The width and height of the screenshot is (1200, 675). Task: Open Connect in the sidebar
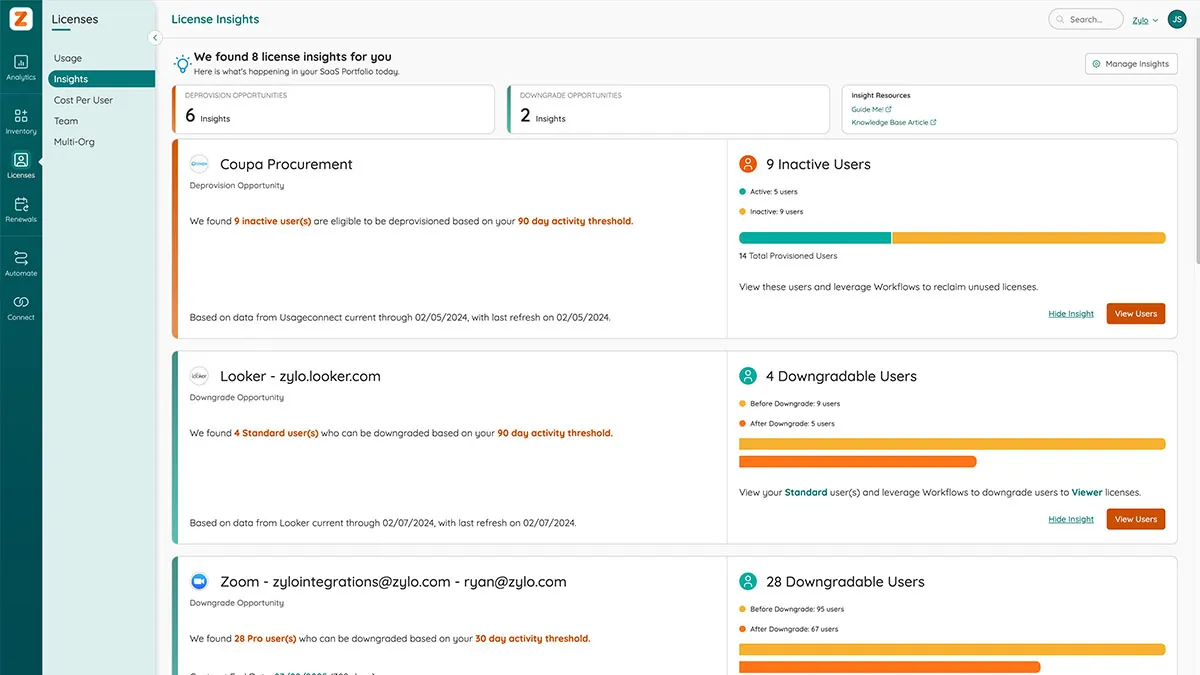pos(21,307)
